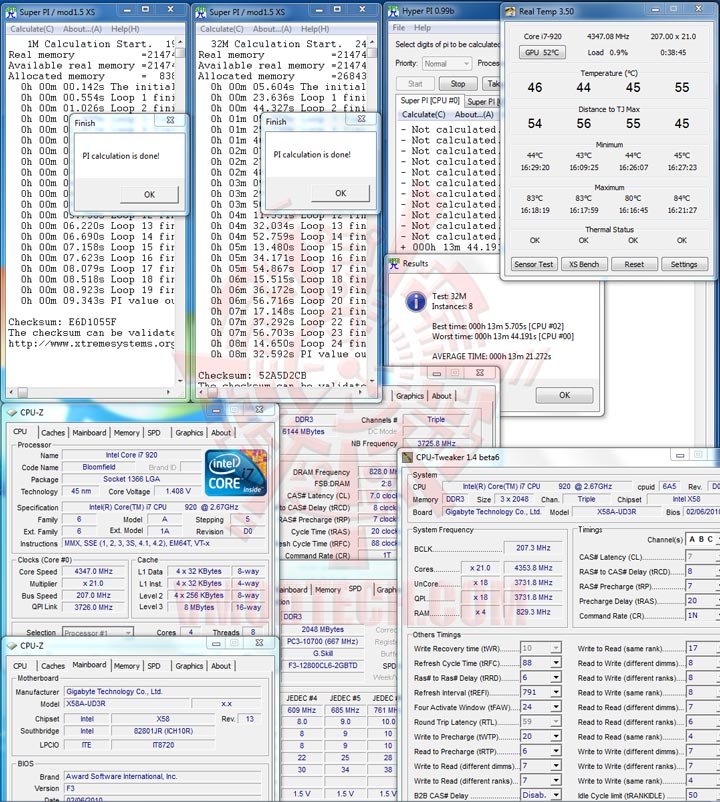Click the vertical scroll down arrow in 32M Super PI
This screenshot has width=720, height=802.
point(372,381)
